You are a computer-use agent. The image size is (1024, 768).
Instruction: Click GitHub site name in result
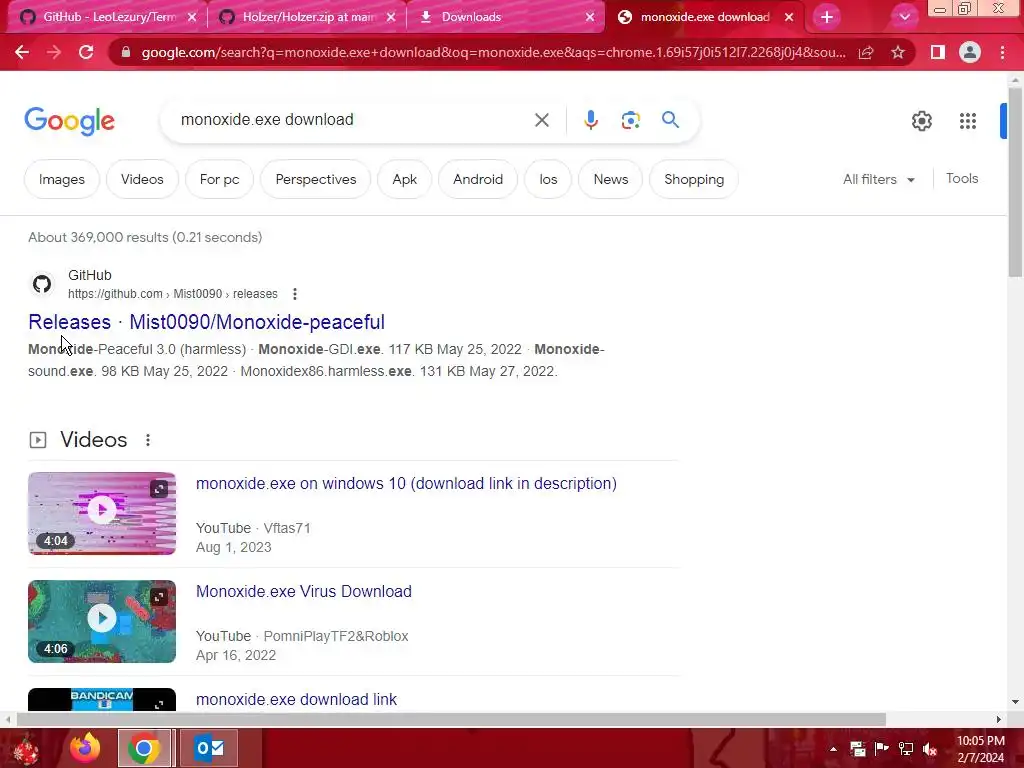click(x=89, y=276)
